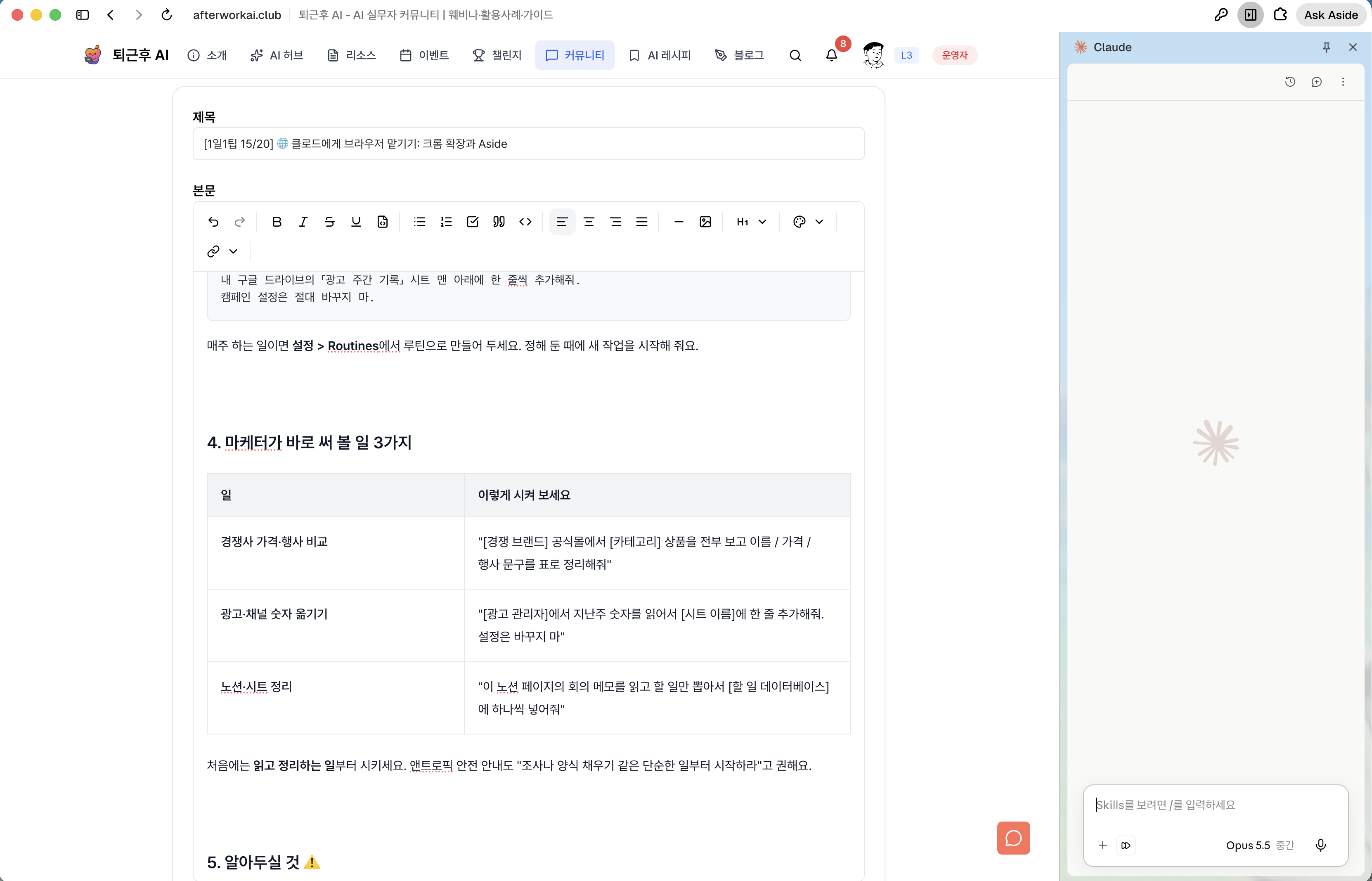Click the 제목 title input field

pos(528,144)
